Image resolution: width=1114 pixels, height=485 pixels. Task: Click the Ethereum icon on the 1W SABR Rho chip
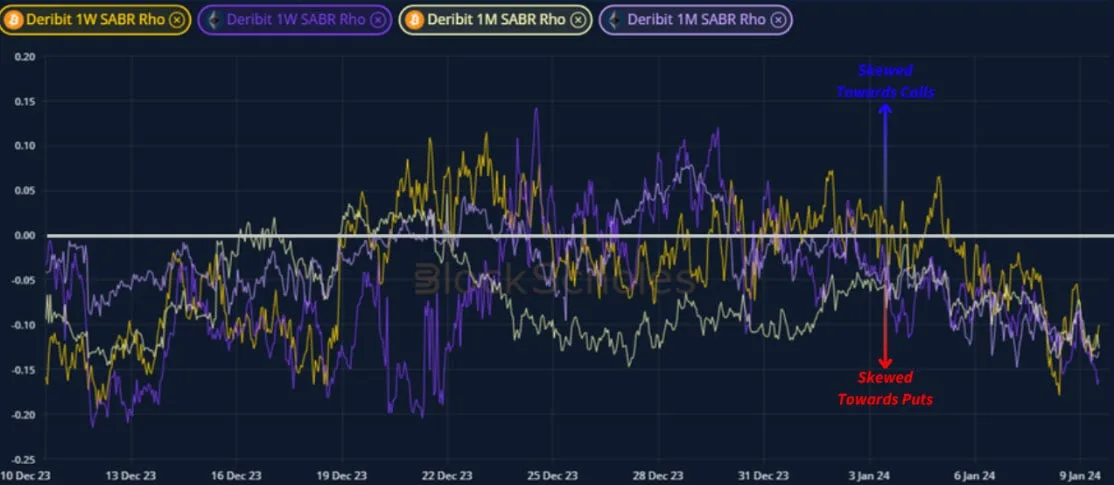click(213, 20)
